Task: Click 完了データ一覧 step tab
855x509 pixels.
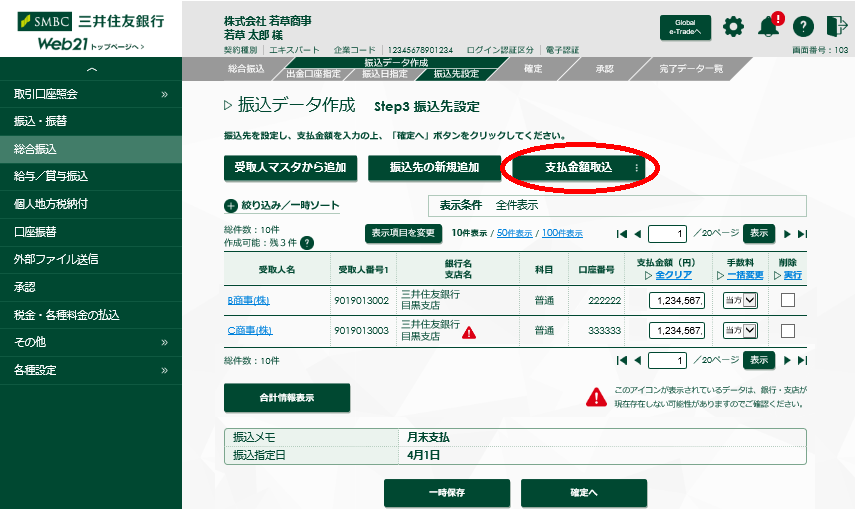Action: pos(691,69)
